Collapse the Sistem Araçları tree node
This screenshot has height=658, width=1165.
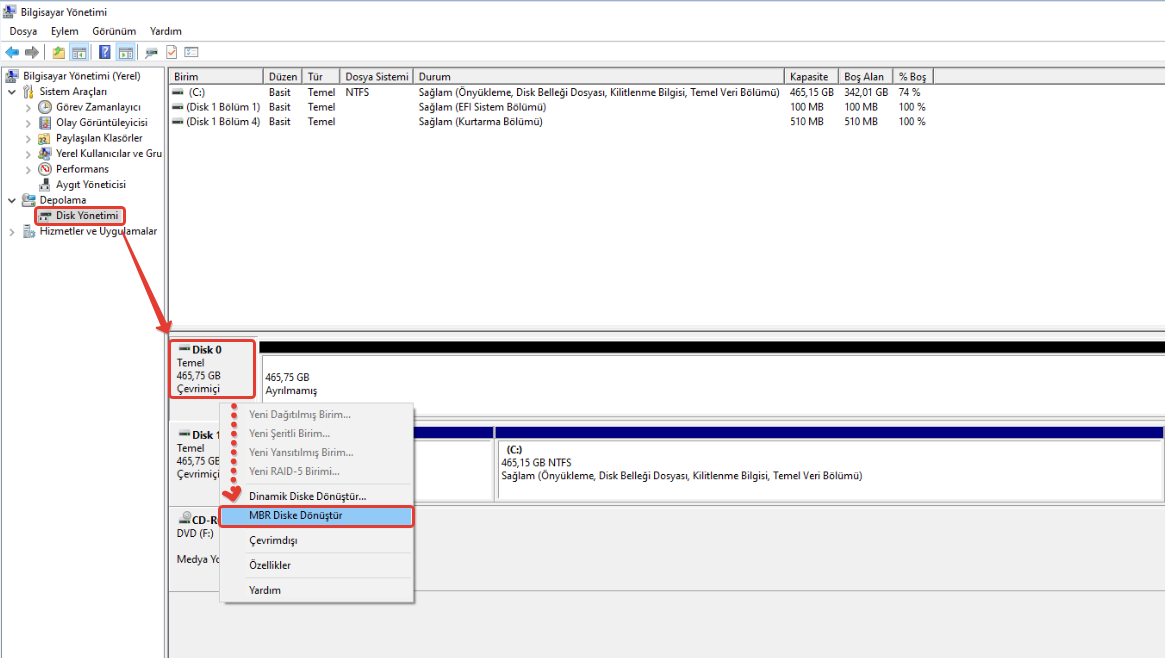pos(12,92)
